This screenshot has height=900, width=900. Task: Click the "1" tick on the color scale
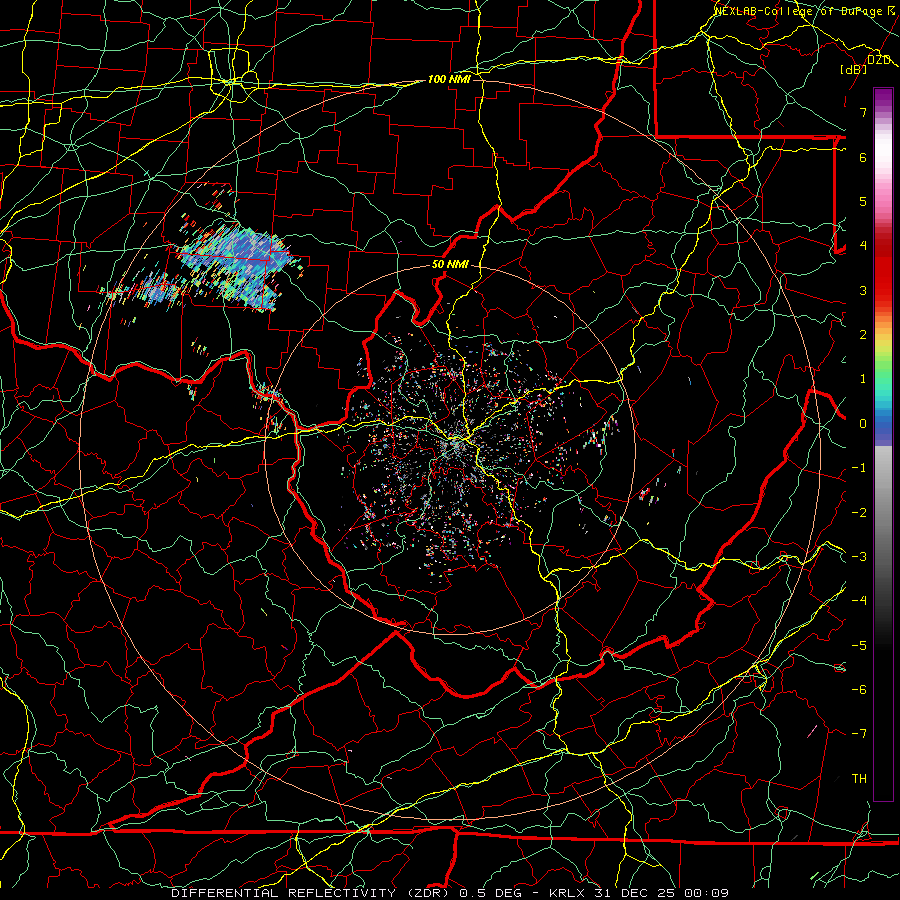click(x=863, y=379)
